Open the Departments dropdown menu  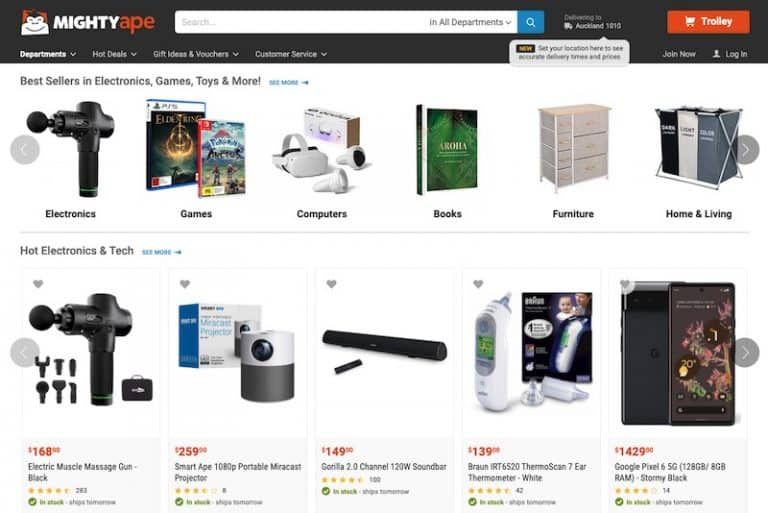[x=48, y=54]
